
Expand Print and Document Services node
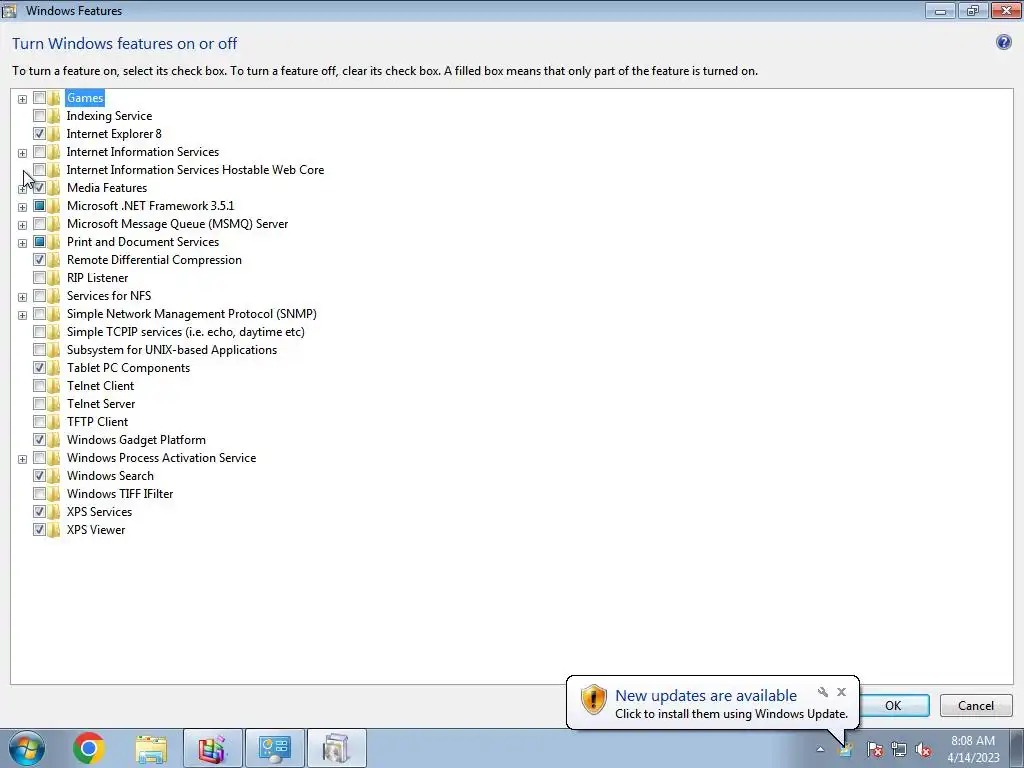[x=22, y=243]
